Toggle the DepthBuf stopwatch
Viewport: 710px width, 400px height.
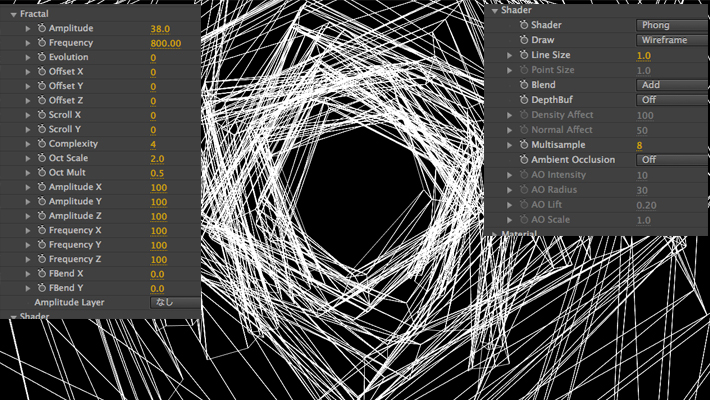523,100
